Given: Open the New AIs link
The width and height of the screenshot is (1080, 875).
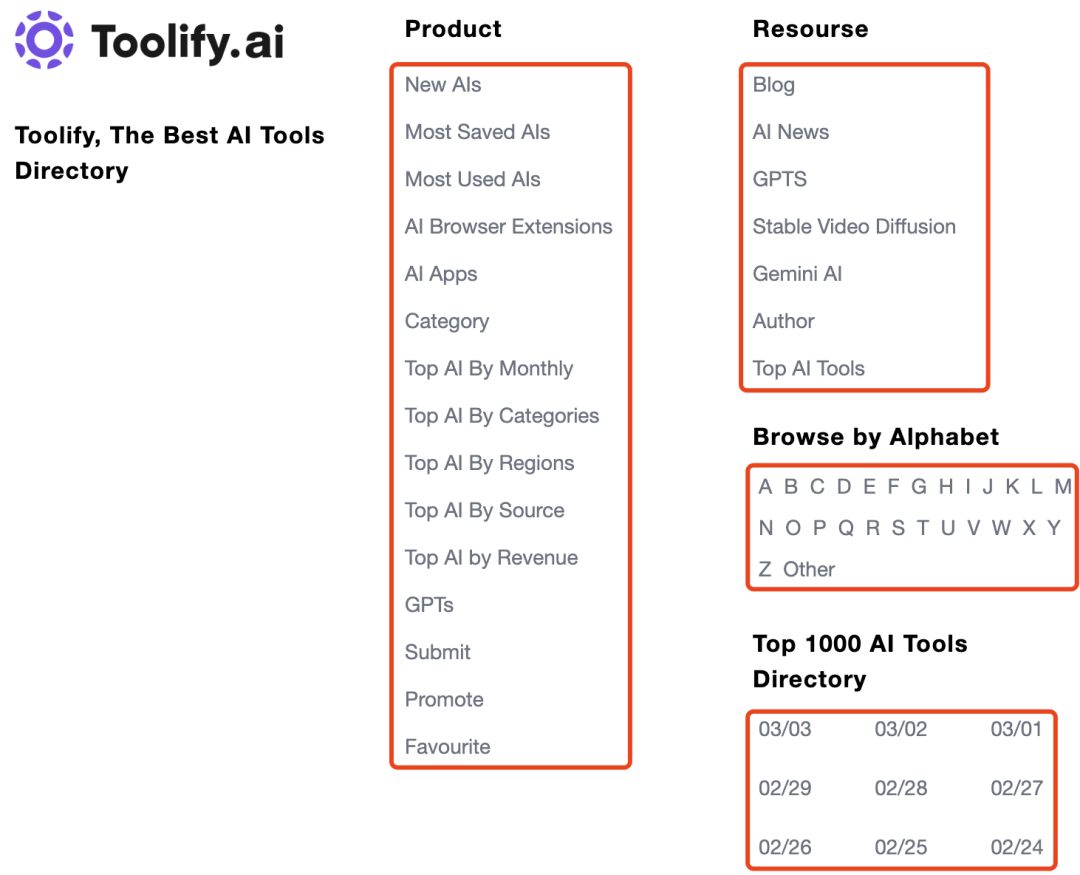Looking at the screenshot, I should pos(443,85).
